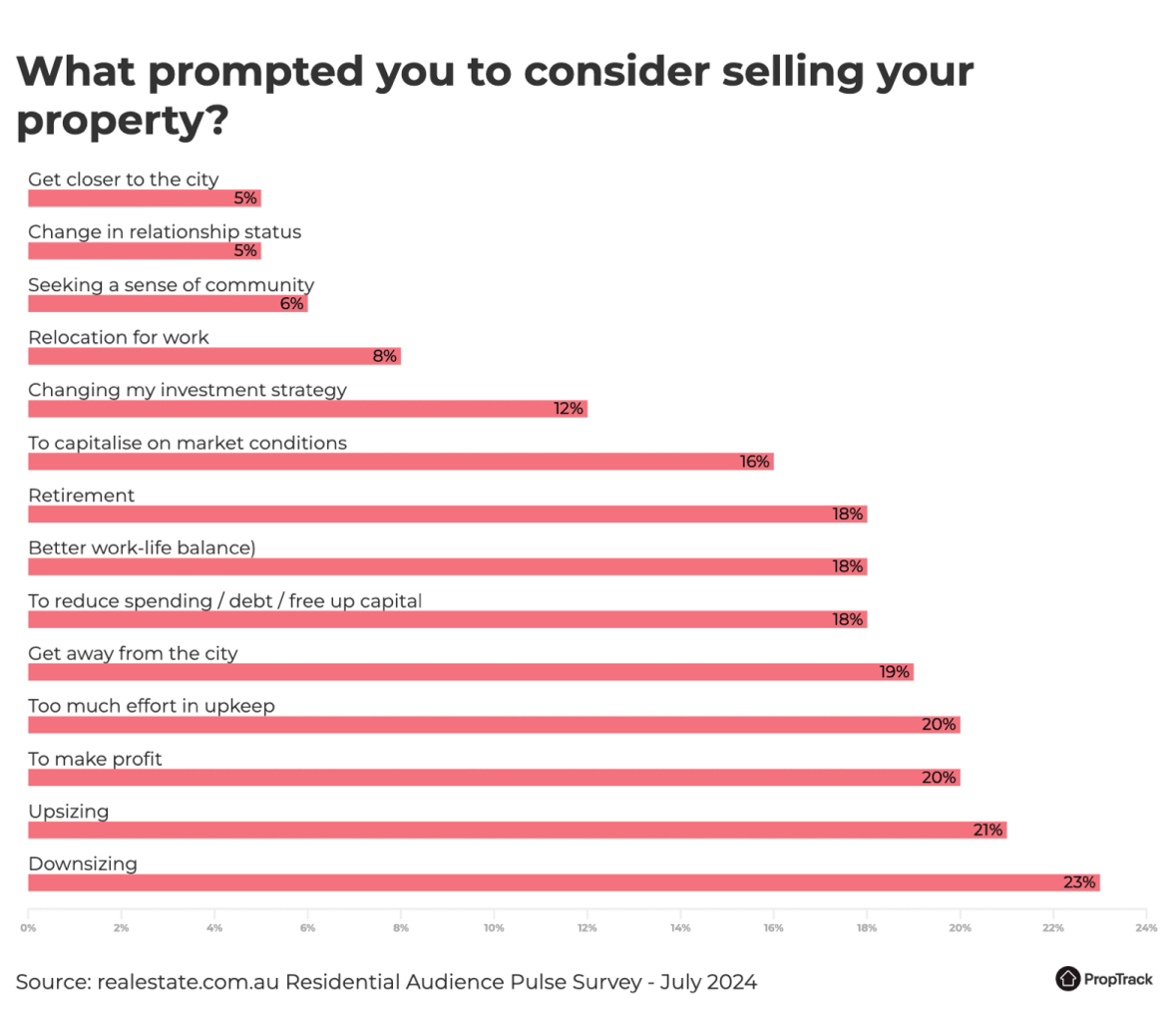1176x1025 pixels.
Task: Click the 0% tick on the x-axis
Action: (x=28, y=927)
